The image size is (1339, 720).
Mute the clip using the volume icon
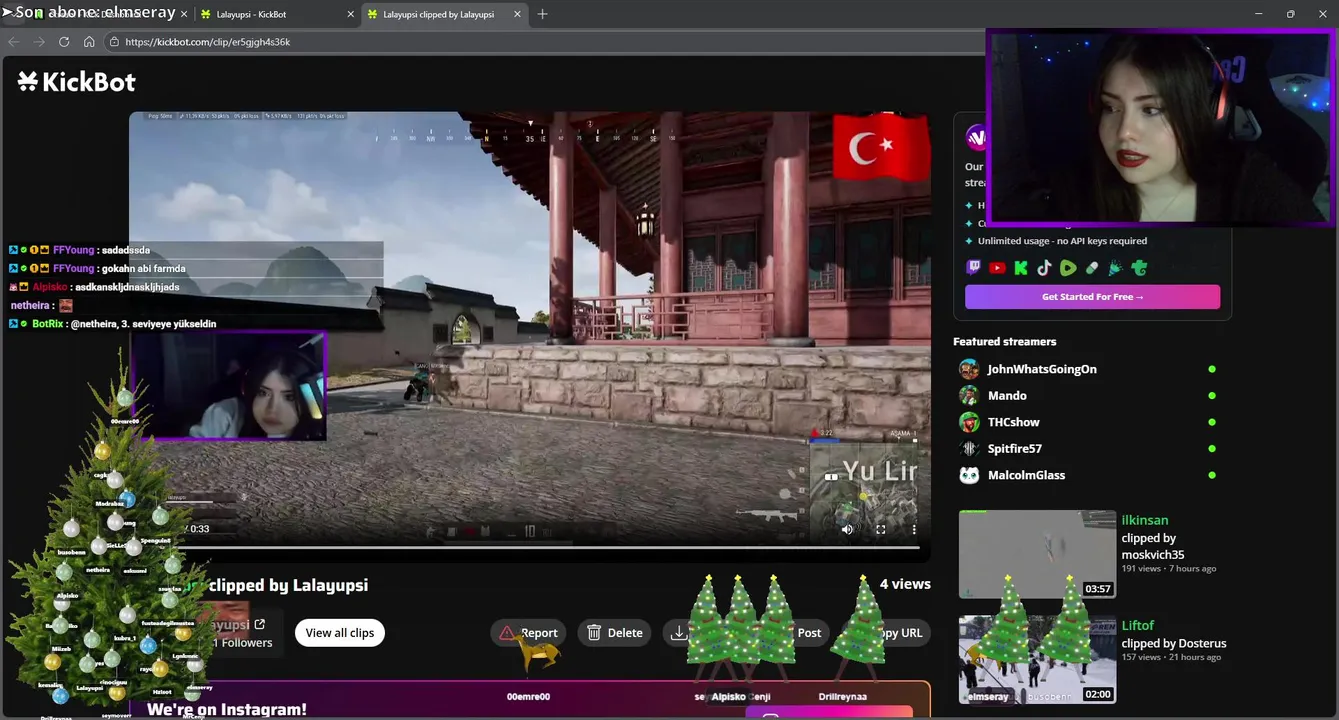[847, 530]
